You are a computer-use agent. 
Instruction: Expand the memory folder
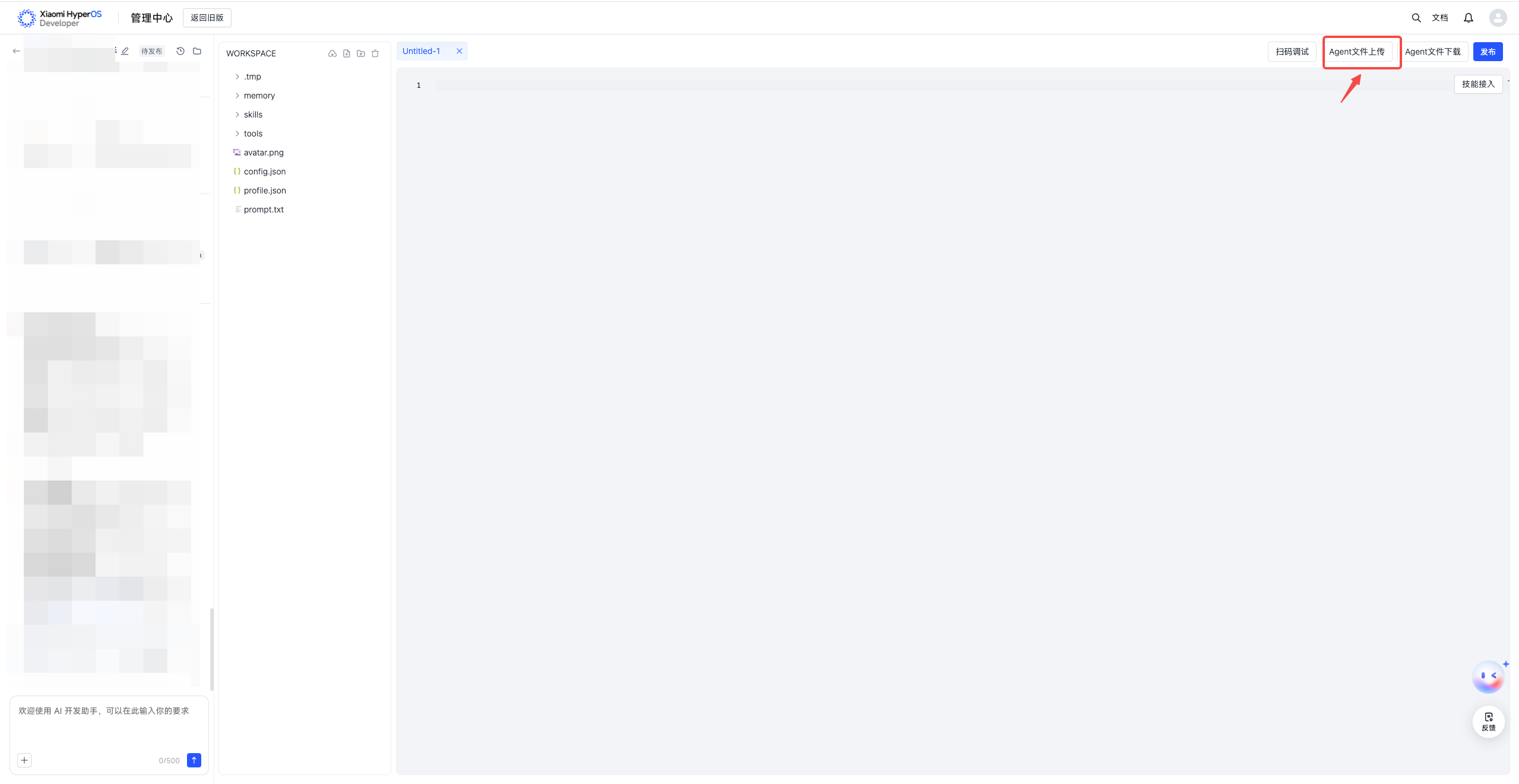259,96
